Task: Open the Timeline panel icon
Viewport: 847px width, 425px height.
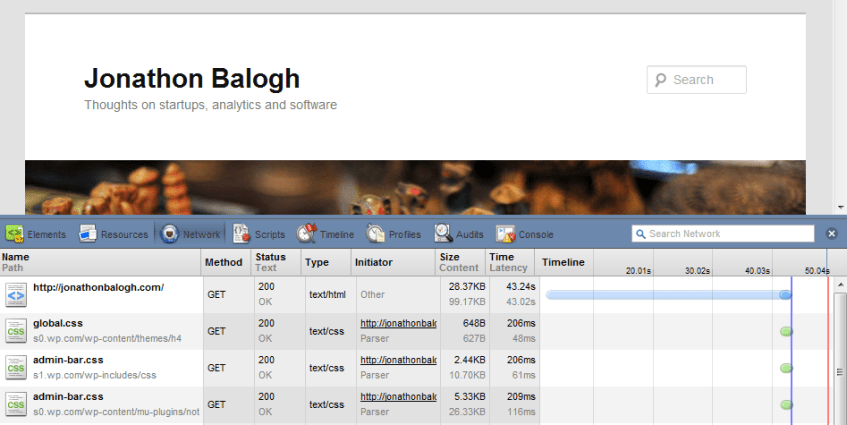Action: pos(306,234)
